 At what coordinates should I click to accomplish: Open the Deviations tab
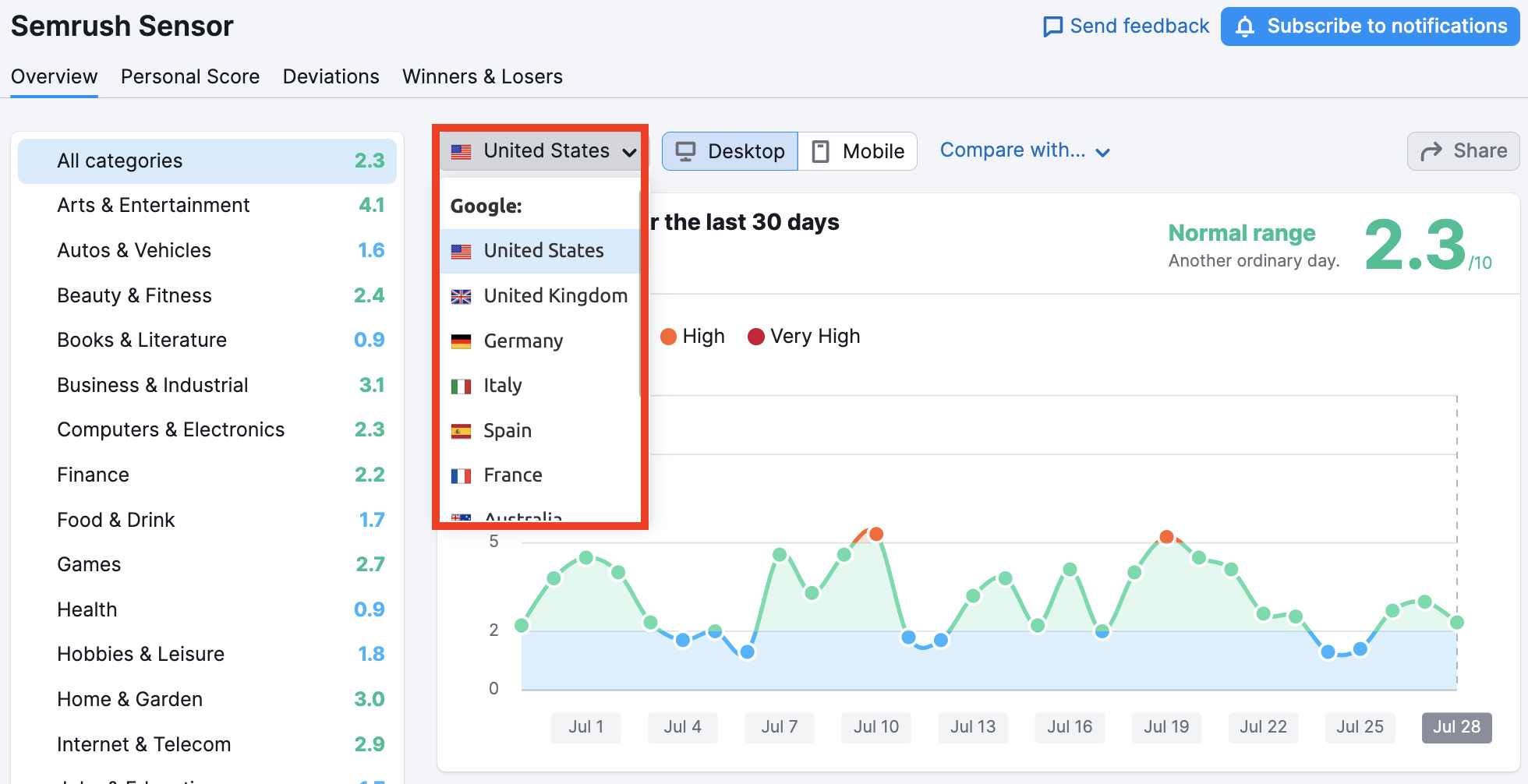(331, 77)
